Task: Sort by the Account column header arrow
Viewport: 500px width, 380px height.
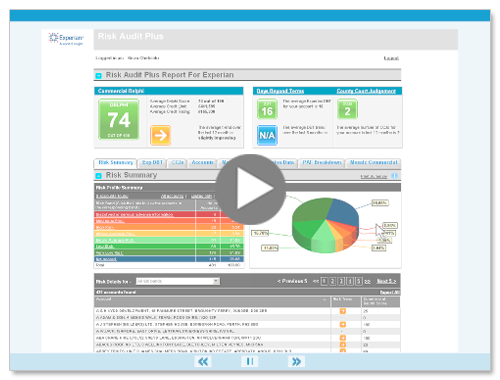Action: pyautogui.click(x=325, y=300)
